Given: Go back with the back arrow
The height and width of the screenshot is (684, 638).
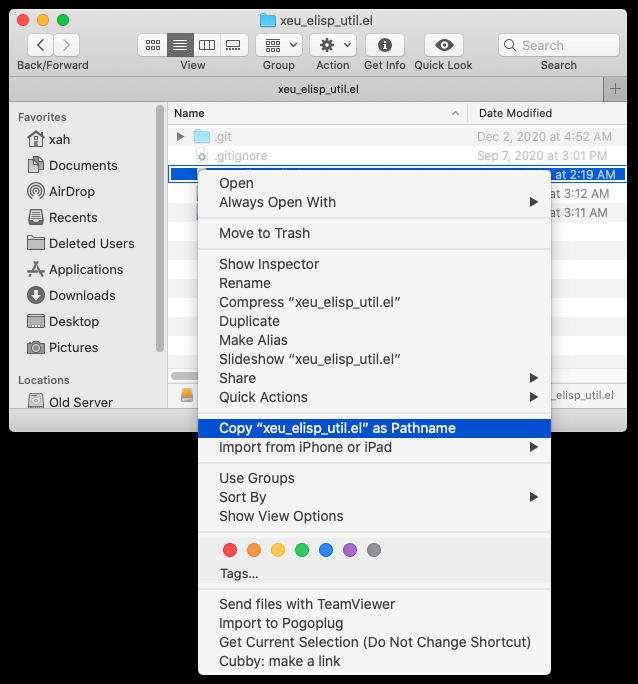Looking at the screenshot, I should [x=41, y=45].
